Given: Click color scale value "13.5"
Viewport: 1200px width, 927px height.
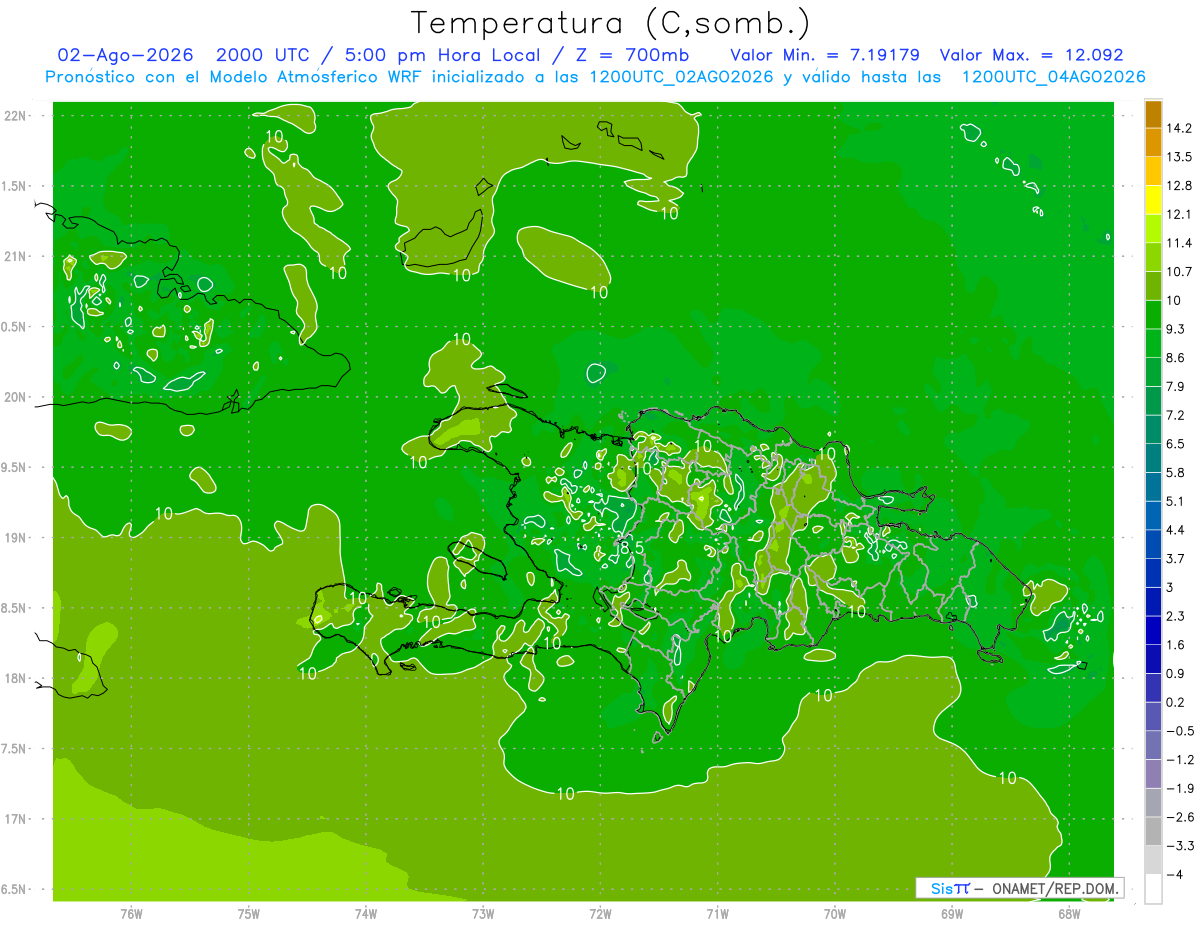Looking at the screenshot, I should coord(1179,157).
